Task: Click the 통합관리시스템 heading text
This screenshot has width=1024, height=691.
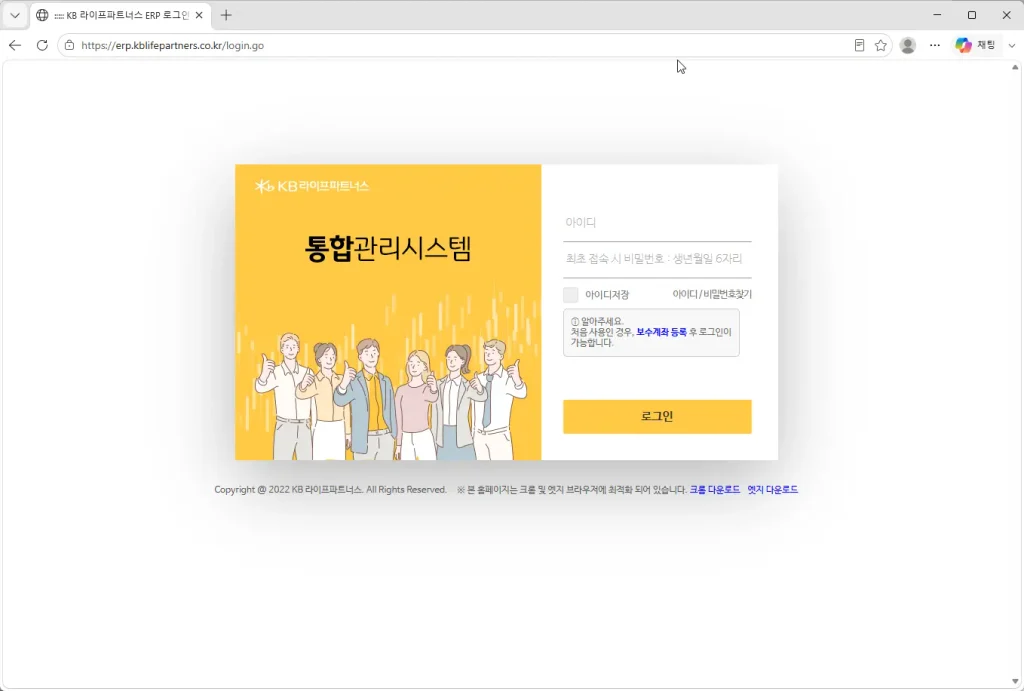Action: point(388,248)
